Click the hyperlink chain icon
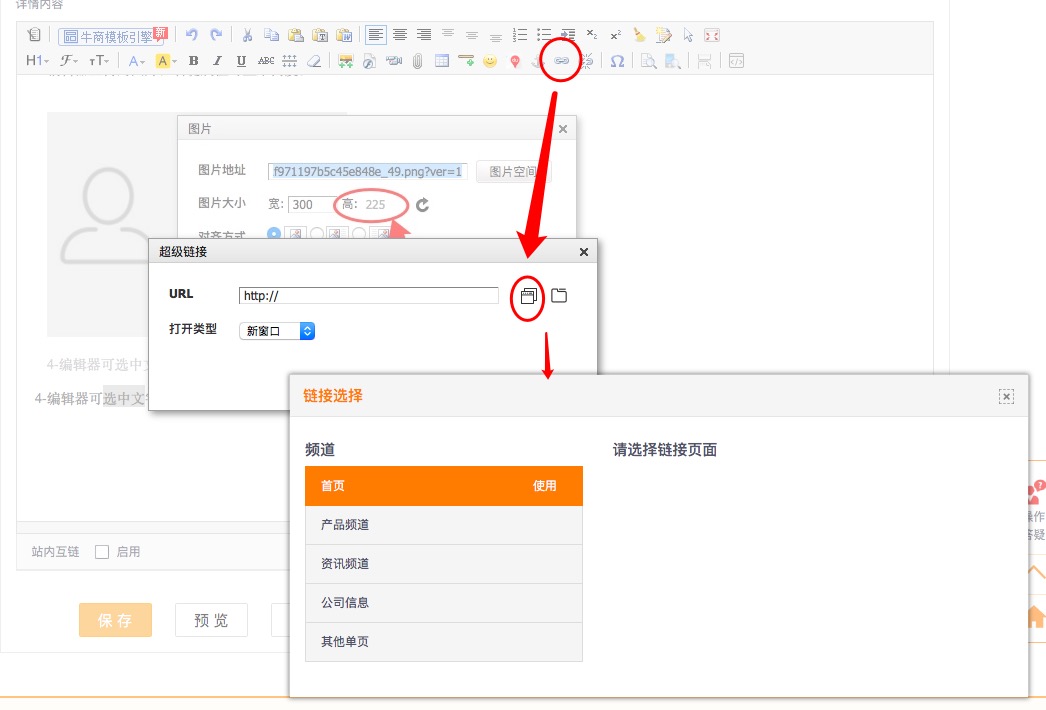 pos(562,61)
